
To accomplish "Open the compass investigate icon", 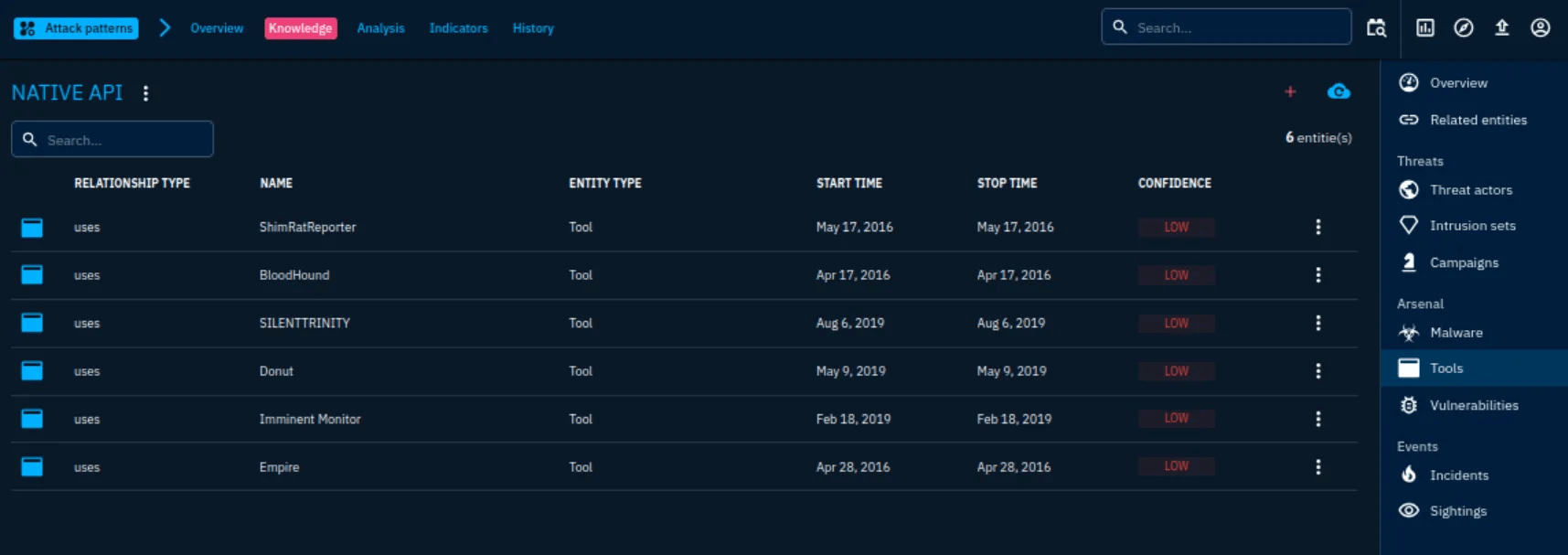I will click(1464, 27).
